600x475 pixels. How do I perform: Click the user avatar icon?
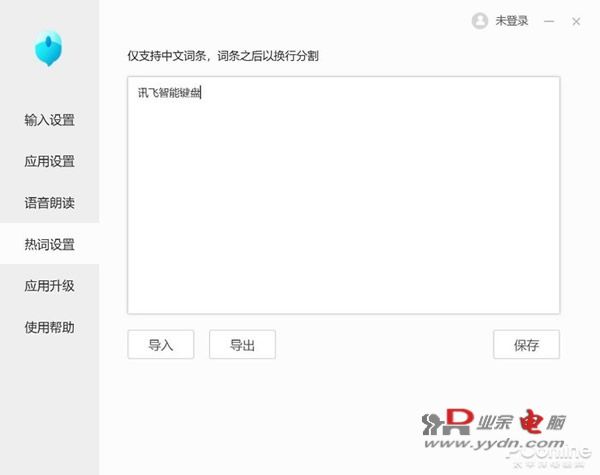(x=480, y=21)
